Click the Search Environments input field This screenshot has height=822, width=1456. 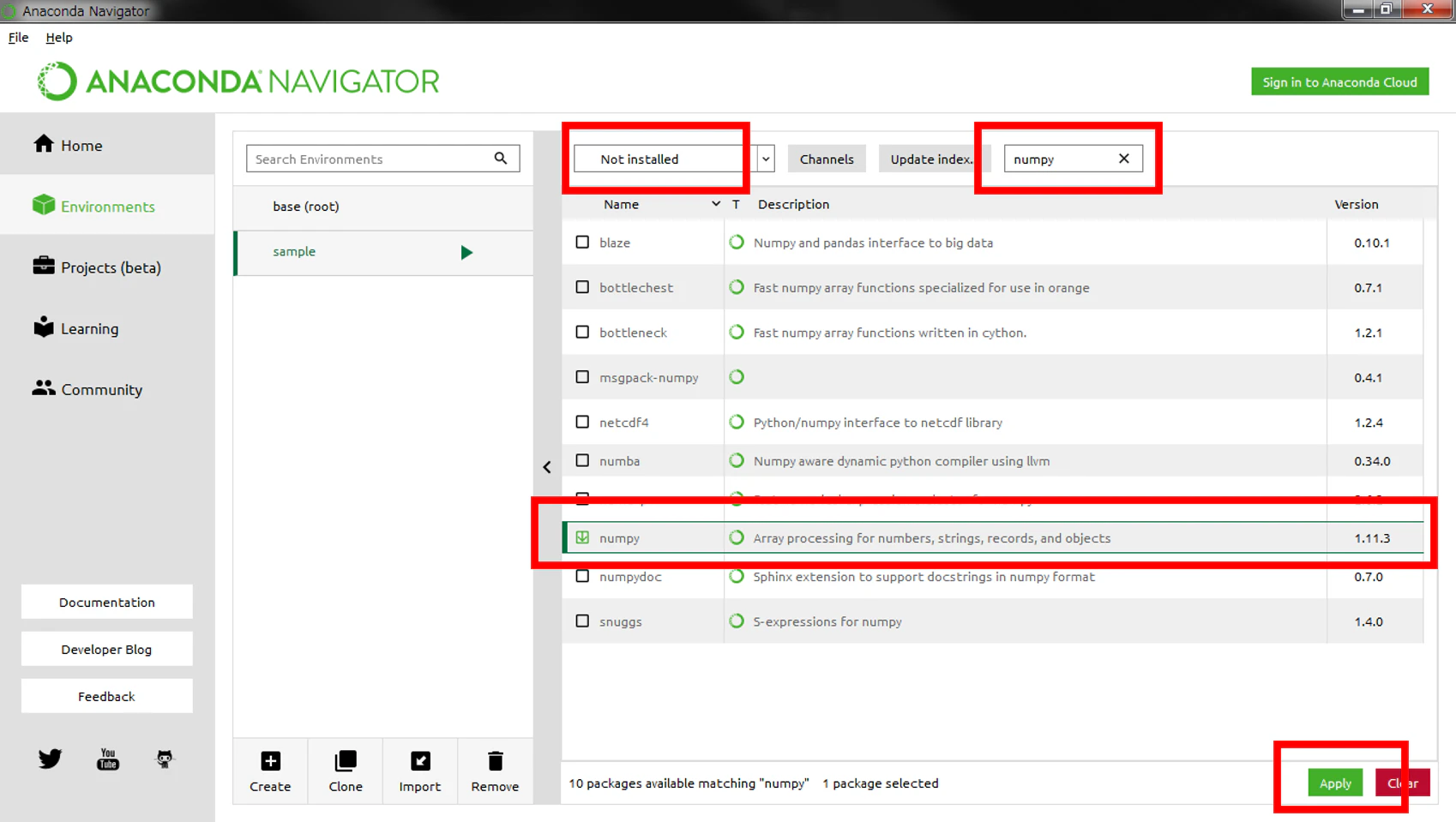(x=382, y=159)
